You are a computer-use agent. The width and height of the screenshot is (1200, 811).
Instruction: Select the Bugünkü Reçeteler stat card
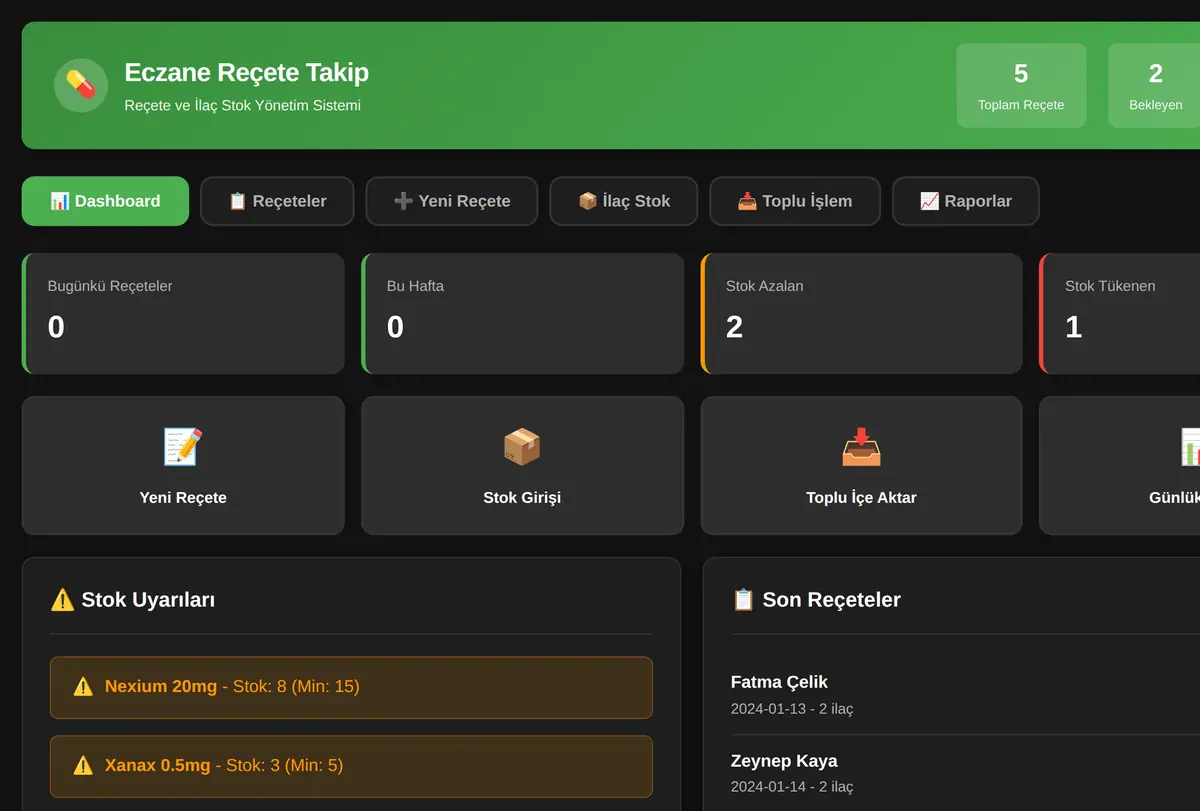(x=183, y=314)
